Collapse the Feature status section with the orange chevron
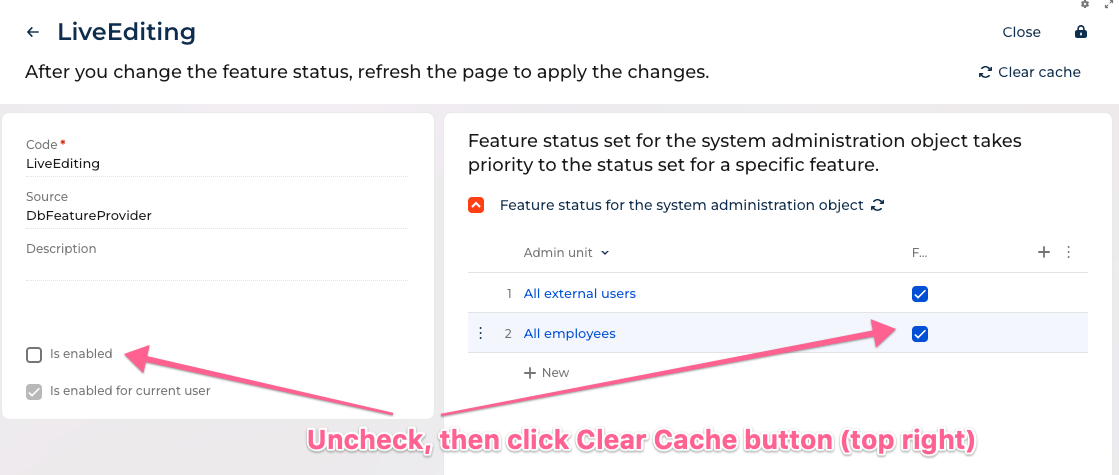The image size is (1119, 475). click(476, 205)
